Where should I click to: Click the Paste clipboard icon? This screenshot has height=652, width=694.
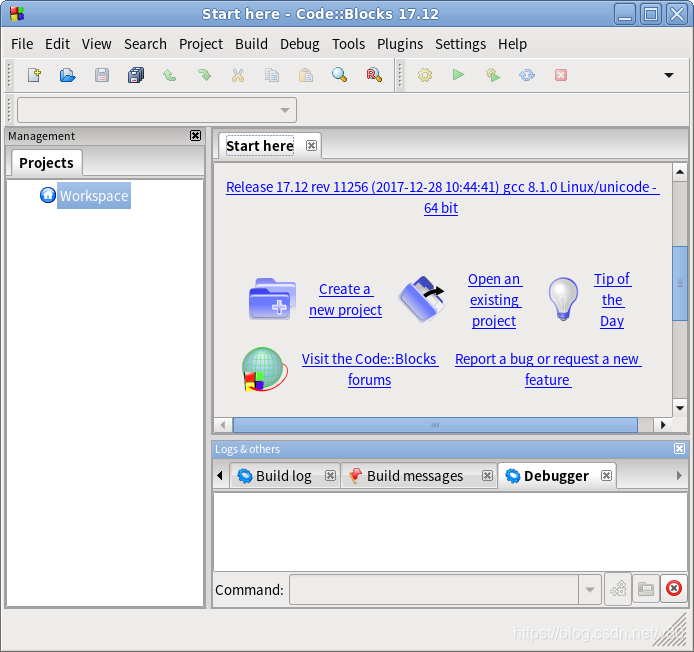tap(306, 75)
